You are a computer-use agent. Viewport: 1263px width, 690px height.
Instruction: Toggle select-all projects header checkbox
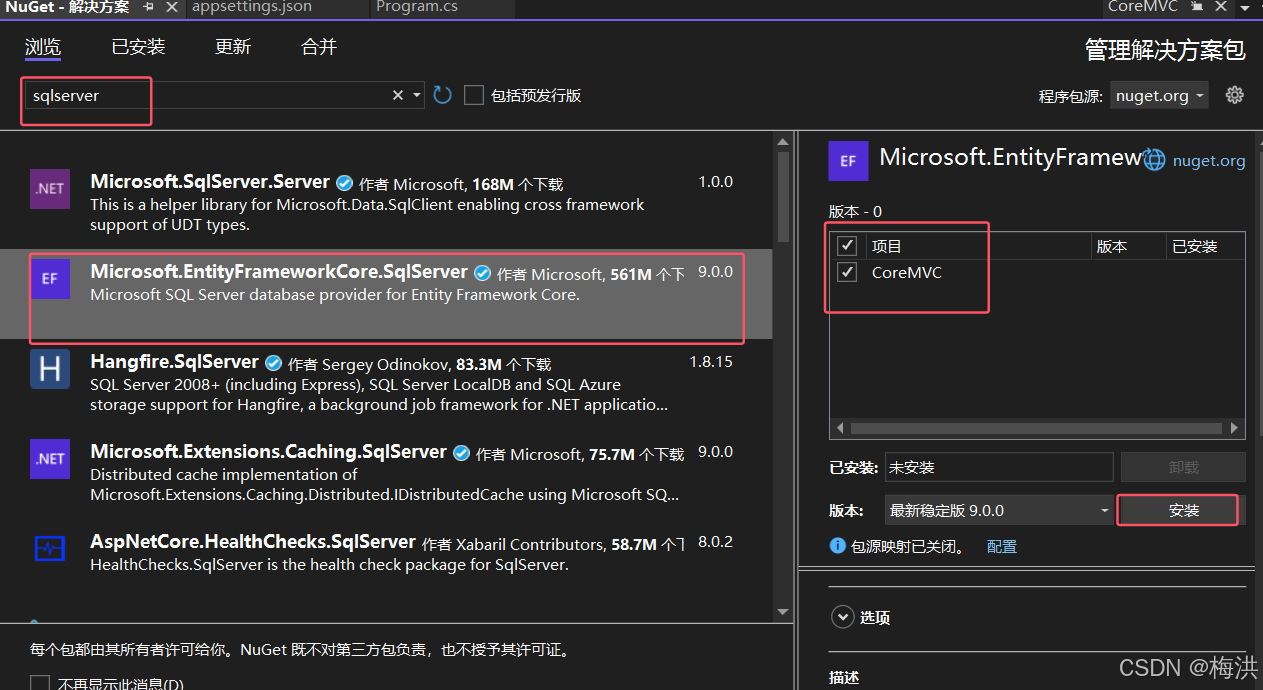coord(847,245)
